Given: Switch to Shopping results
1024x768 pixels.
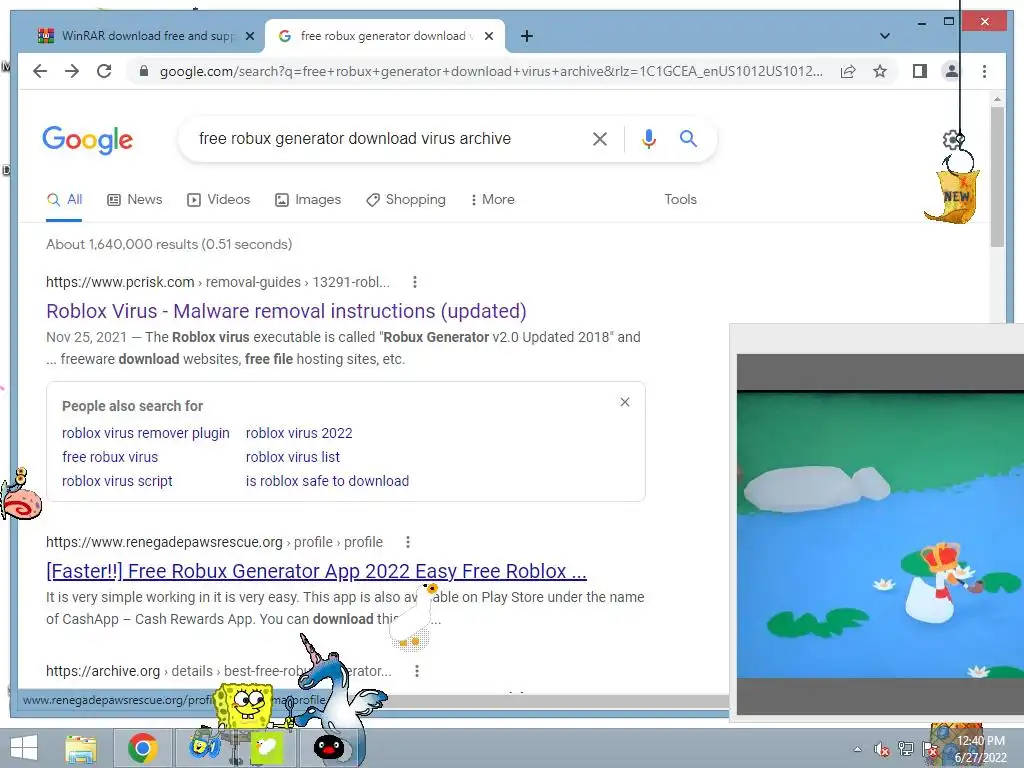Looking at the screenshot, I should pos(406,200).
